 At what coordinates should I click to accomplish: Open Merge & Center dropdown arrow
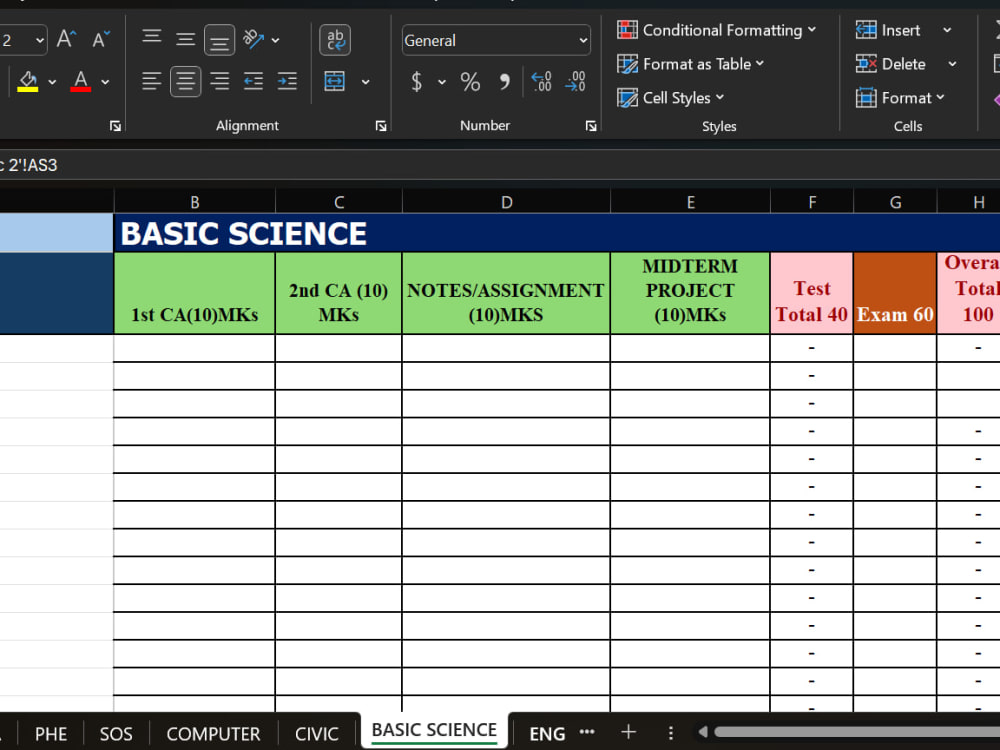click(x=365, y=82)
